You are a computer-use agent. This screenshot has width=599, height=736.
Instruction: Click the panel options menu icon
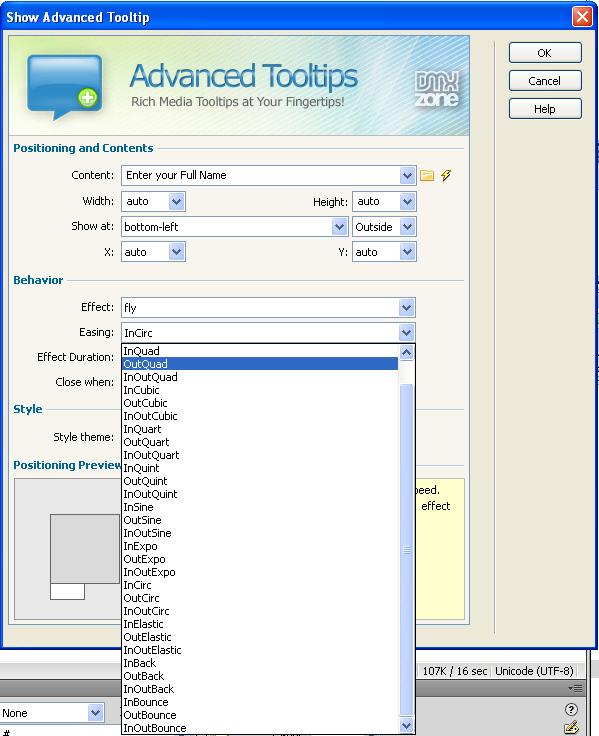coord(575,689)
